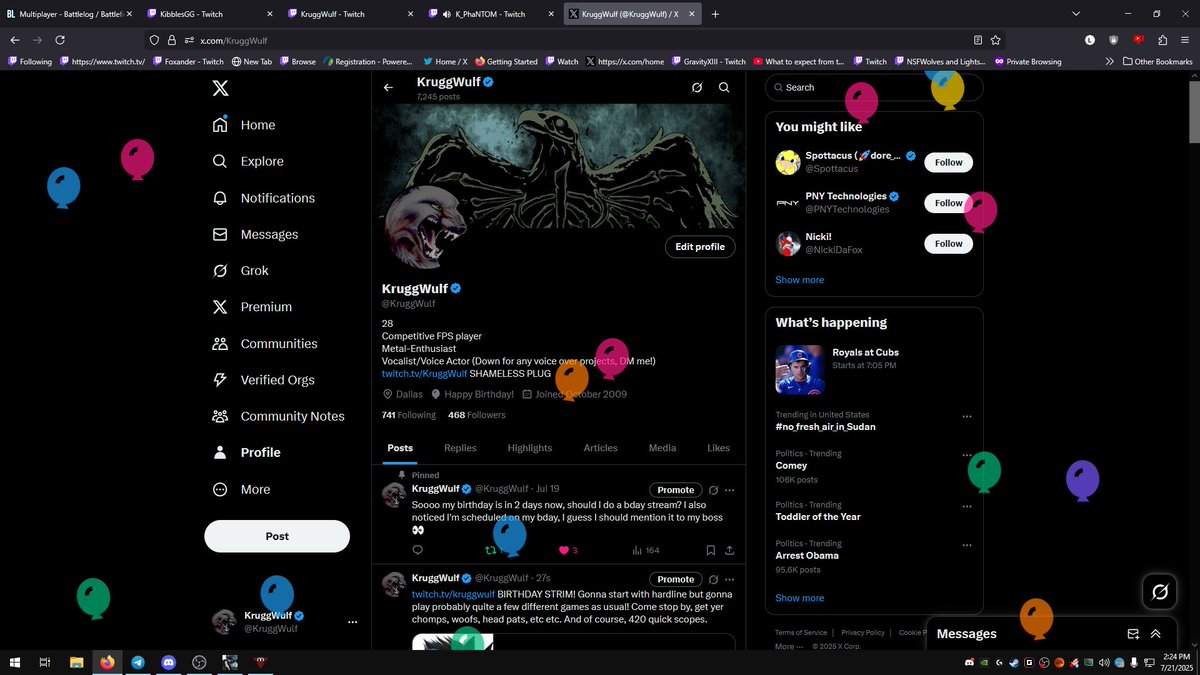The width and height of the screenshot is (1200, 675).
Task: Open the 468 Followers list
Action: [x=477, y=415]
